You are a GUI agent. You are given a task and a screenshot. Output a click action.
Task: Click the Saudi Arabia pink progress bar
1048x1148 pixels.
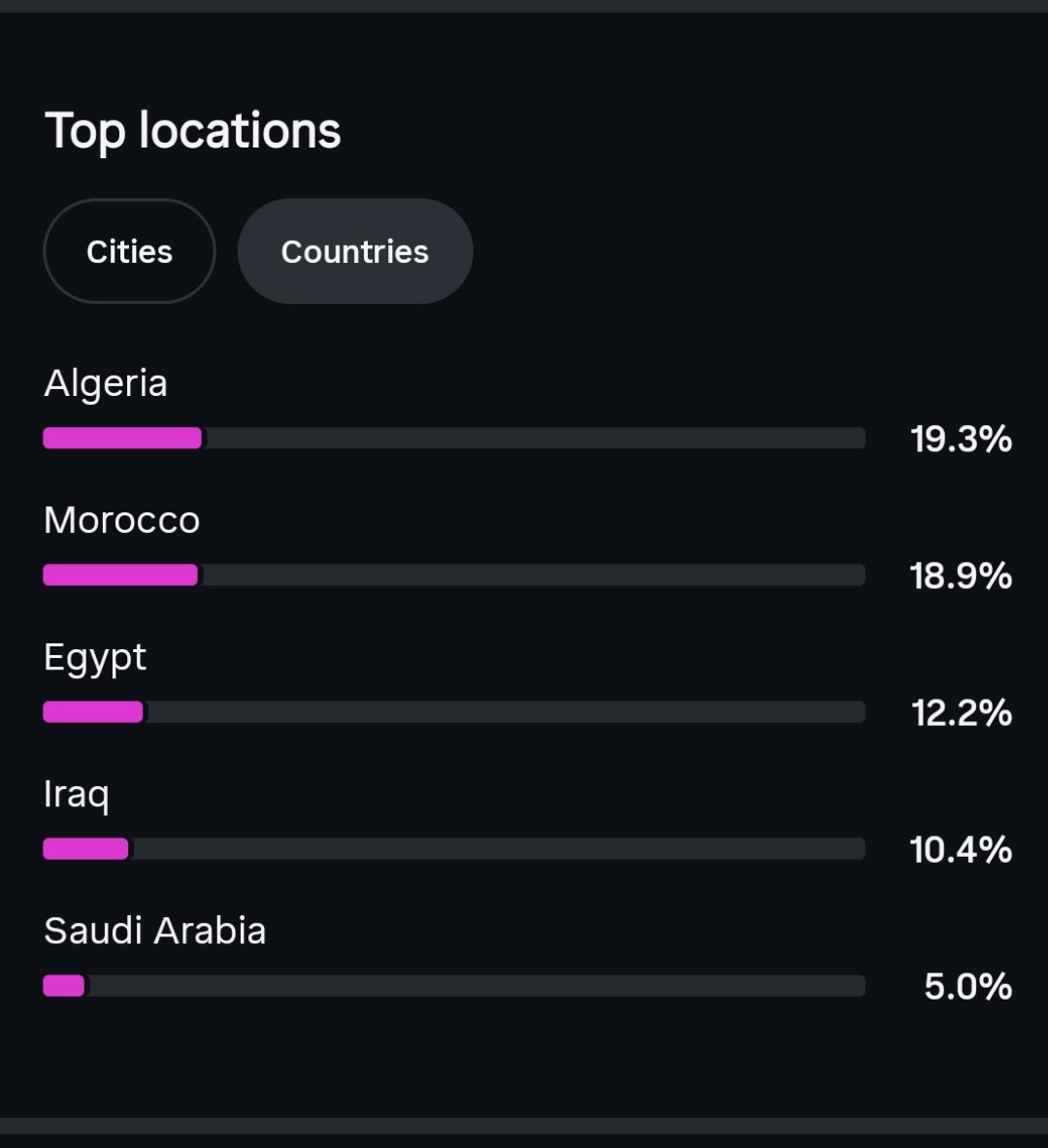pyautogui.click(x=64, y=986)
